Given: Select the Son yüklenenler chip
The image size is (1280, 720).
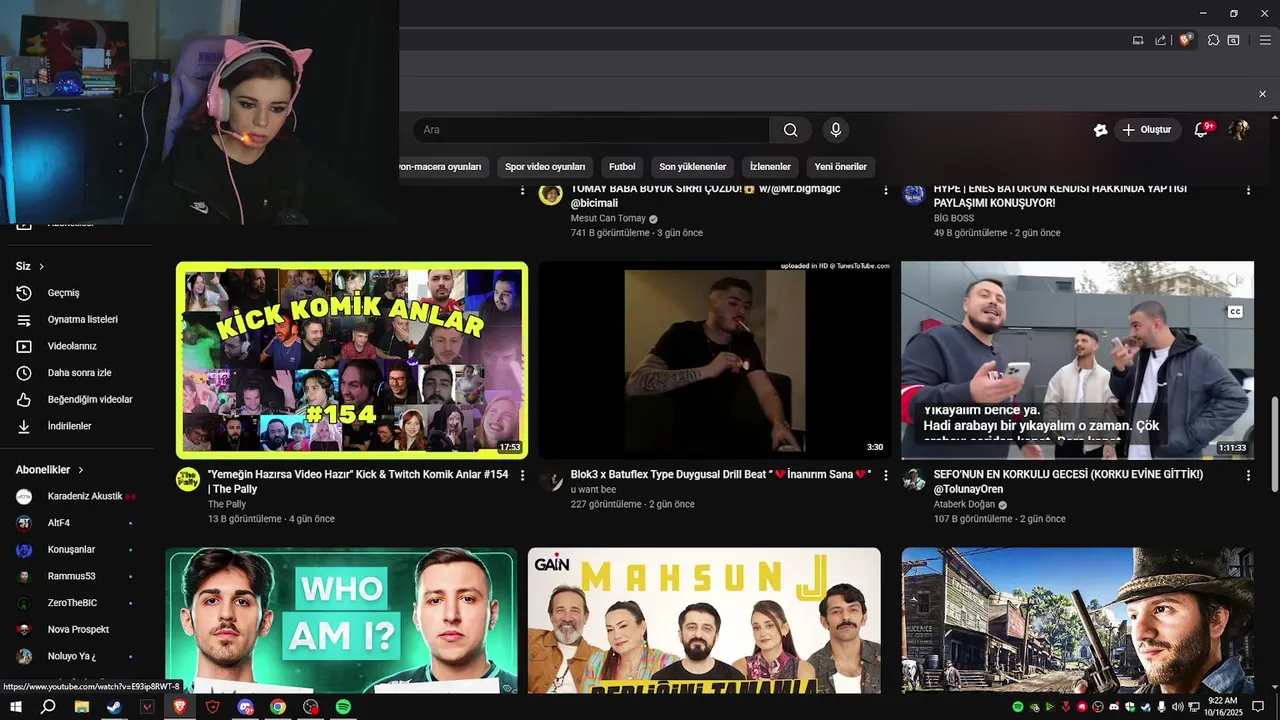Looking at the screenshot, I should [x=693, y=167].
